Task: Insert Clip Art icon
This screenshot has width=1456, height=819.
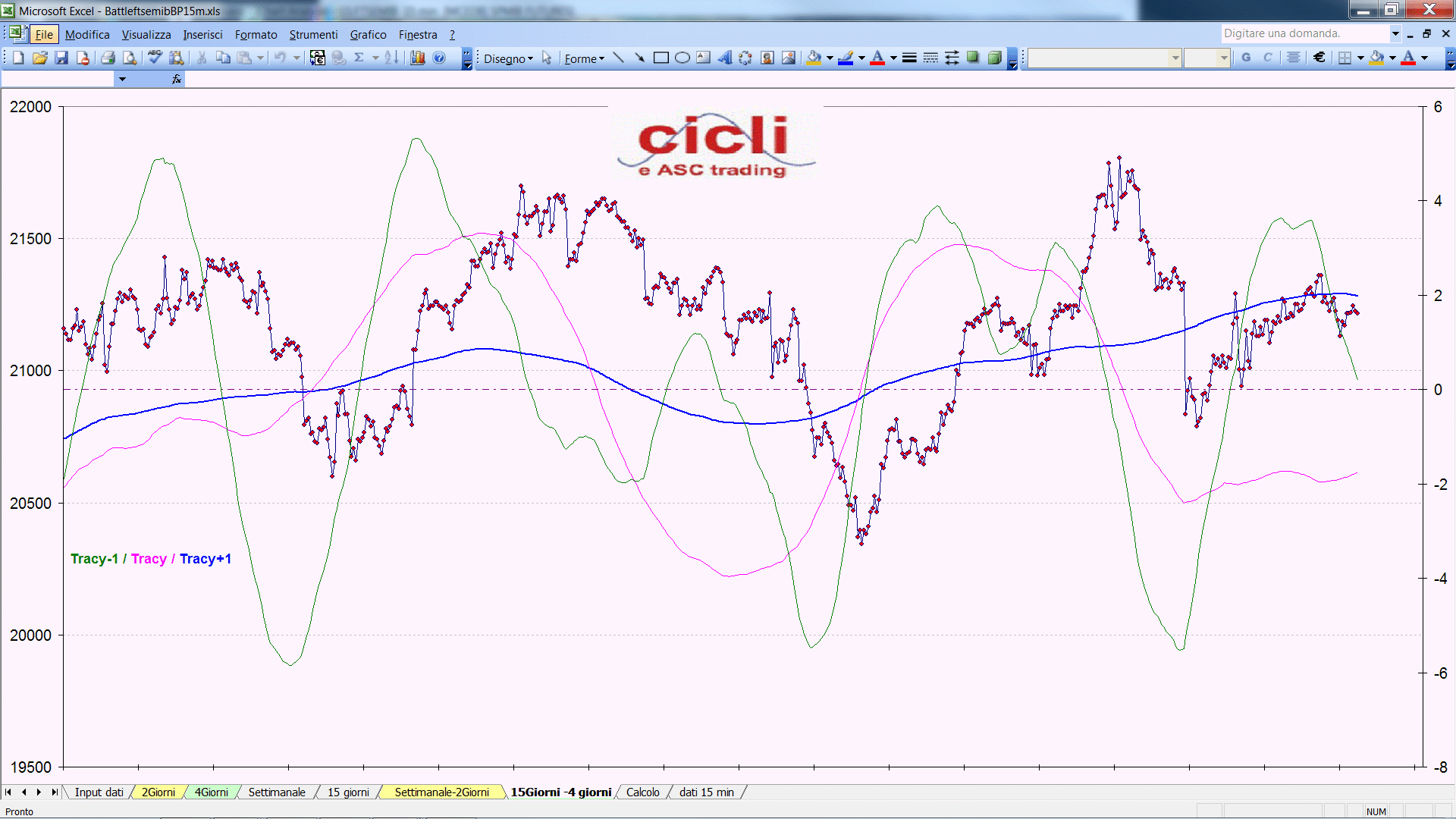Action: click(x=767, y=58)
